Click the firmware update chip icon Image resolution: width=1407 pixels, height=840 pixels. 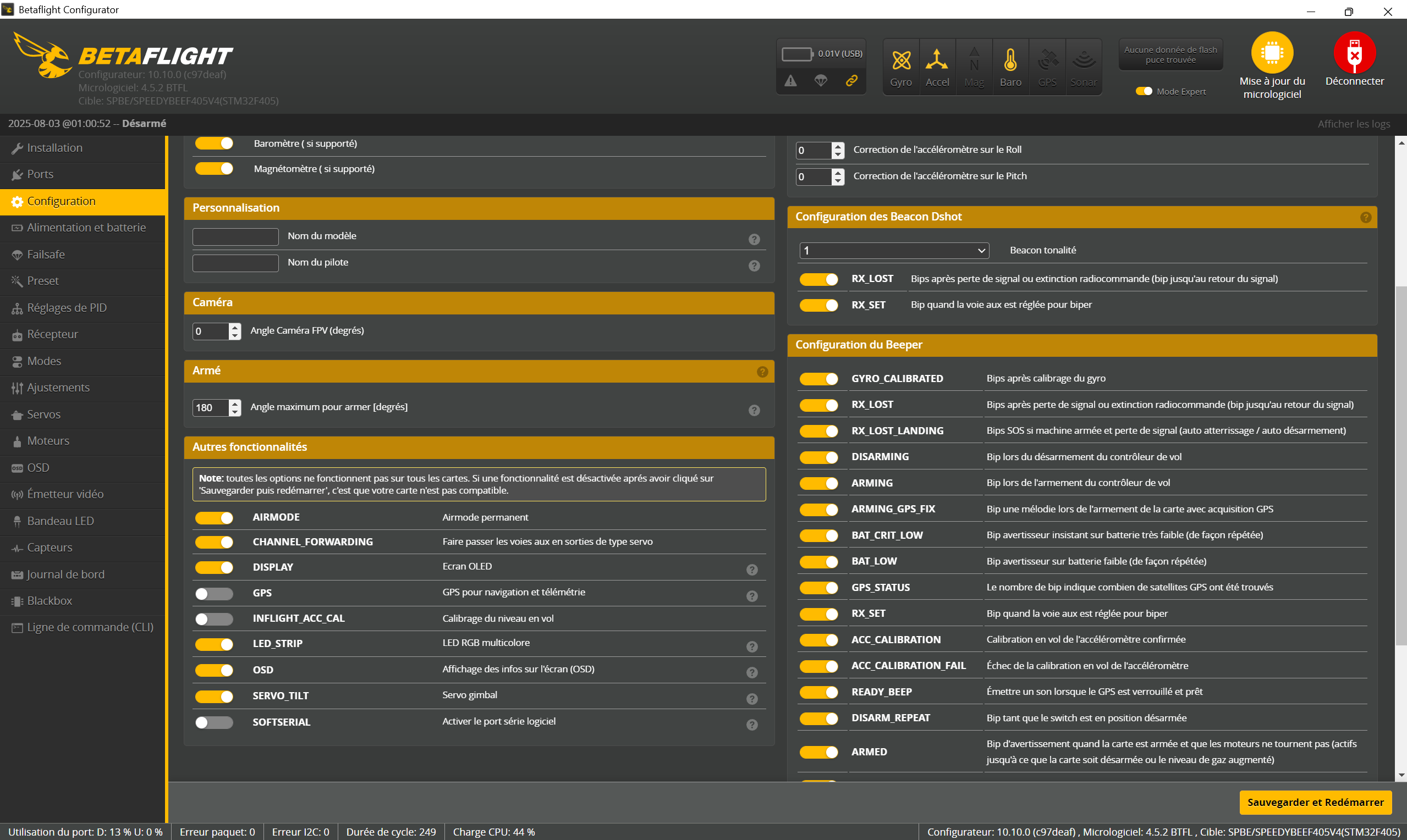(x=1272, y=53)
